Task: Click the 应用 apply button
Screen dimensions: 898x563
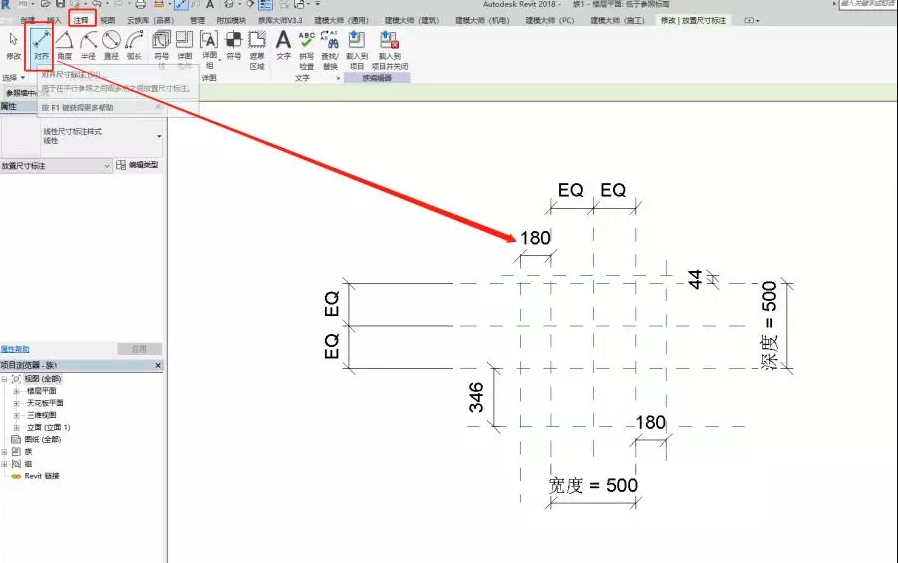Action: pyautogui.click(x=139, y=349)
